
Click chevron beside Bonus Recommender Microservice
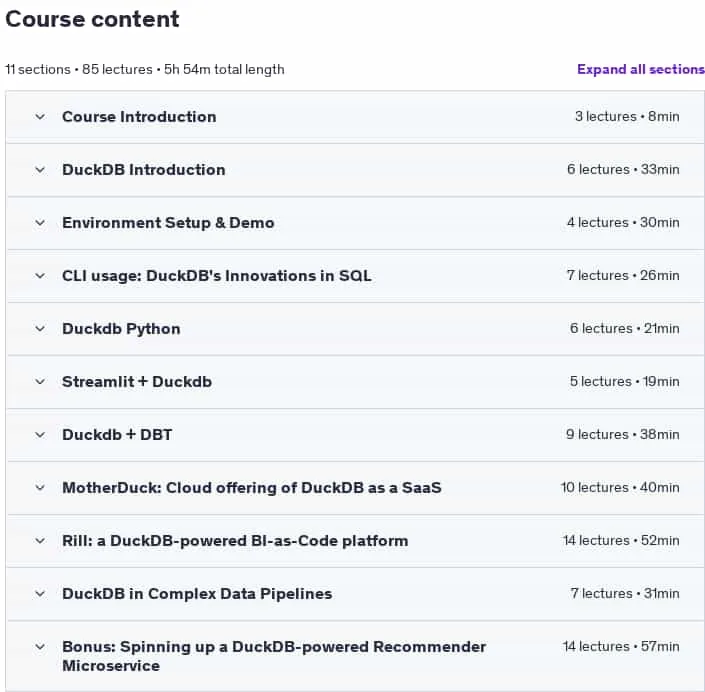pos(40,647)
